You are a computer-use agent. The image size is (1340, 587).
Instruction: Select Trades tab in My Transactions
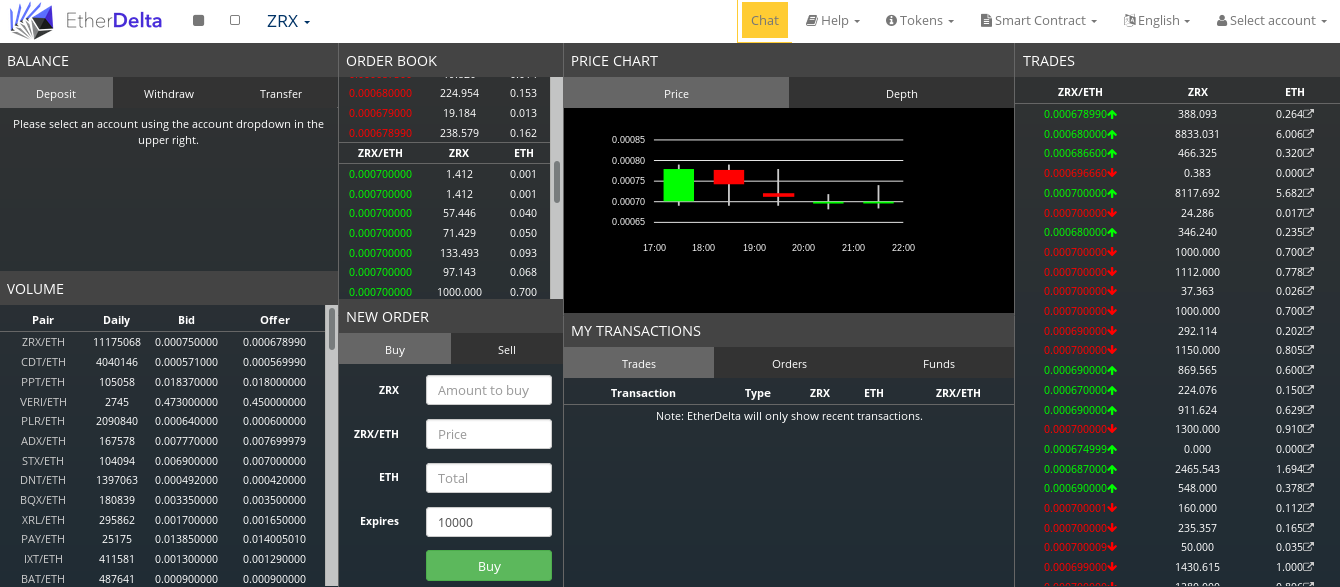[639, 364]
